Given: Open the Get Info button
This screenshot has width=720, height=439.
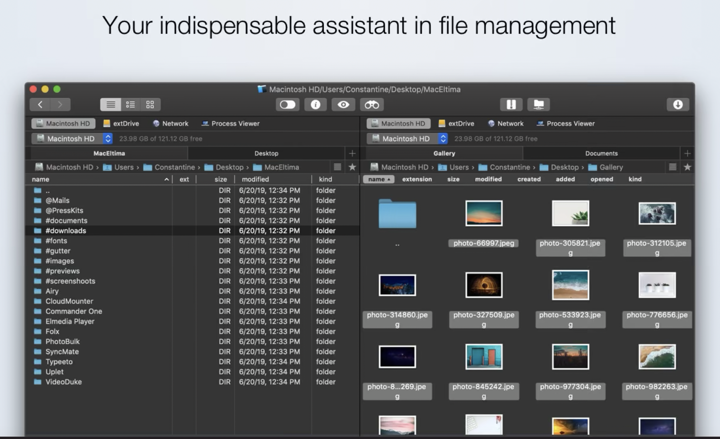Looking at the screenshot, I should coord(315,105).
